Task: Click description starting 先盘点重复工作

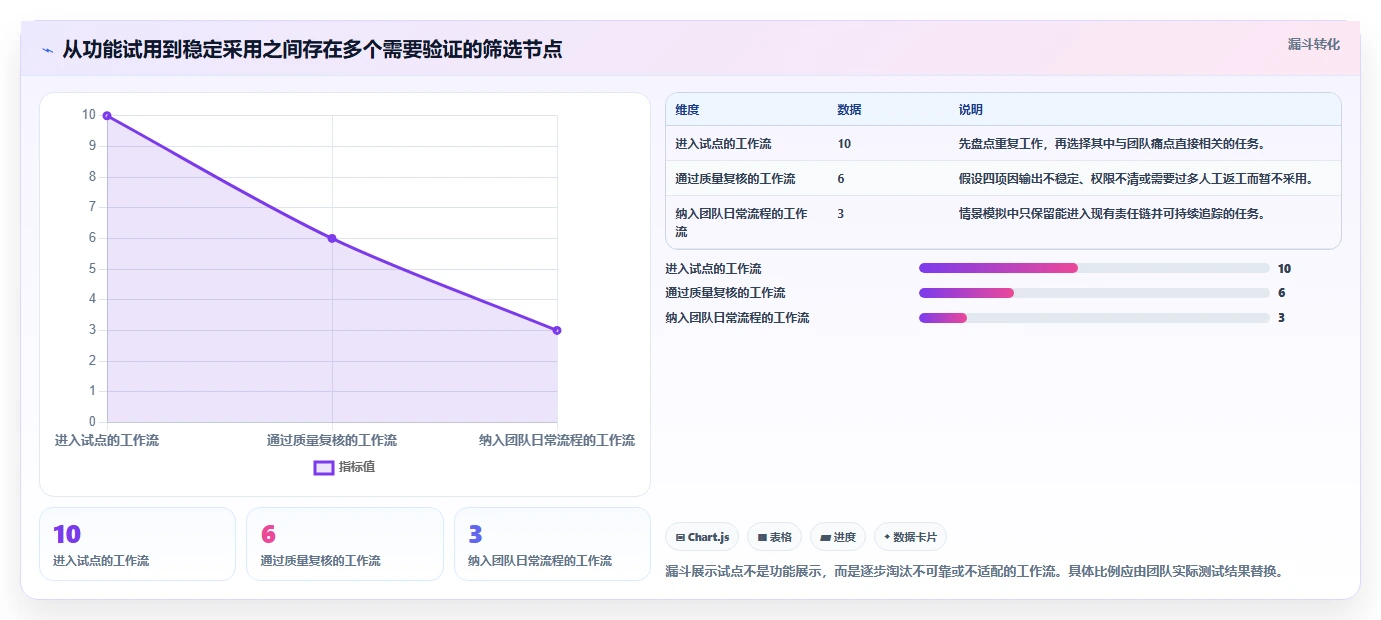Action: click(x=1112, y=144)
